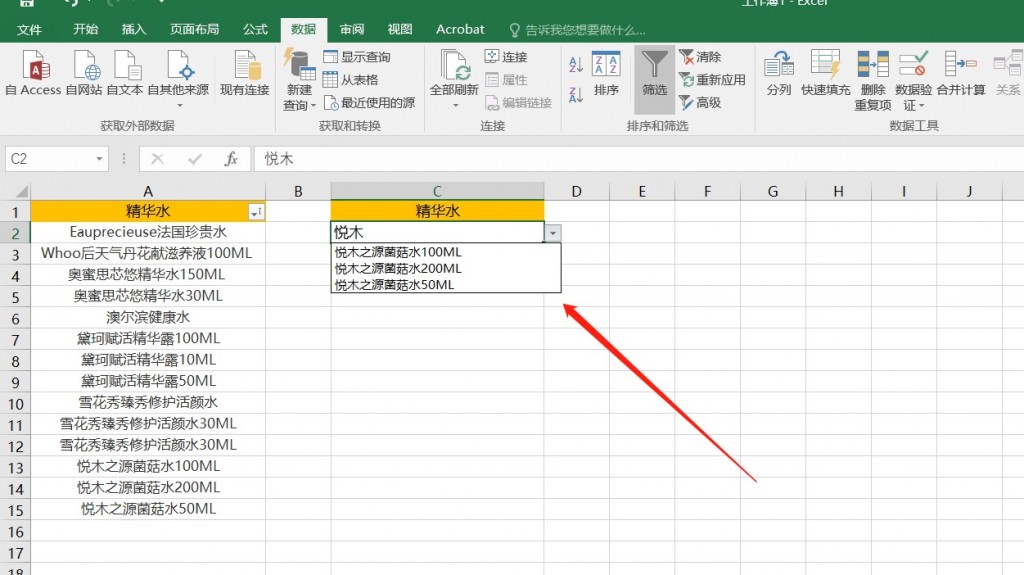This screenshot has height=575, width=1024.
Task: Click the Insert Function fx button
Action: coord(231,159)
